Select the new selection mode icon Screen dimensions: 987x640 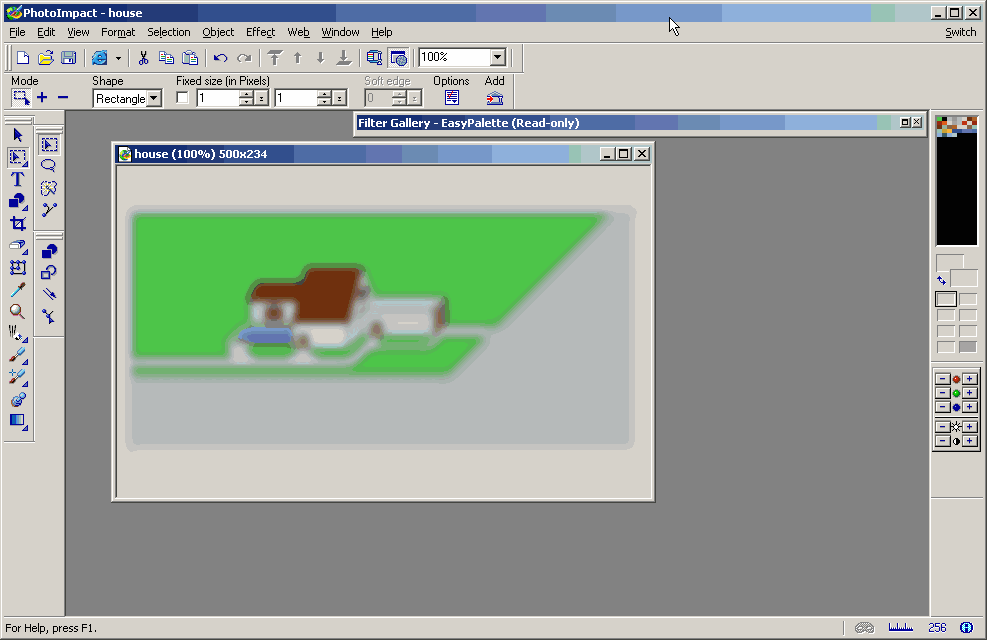(x=21, y=98)
